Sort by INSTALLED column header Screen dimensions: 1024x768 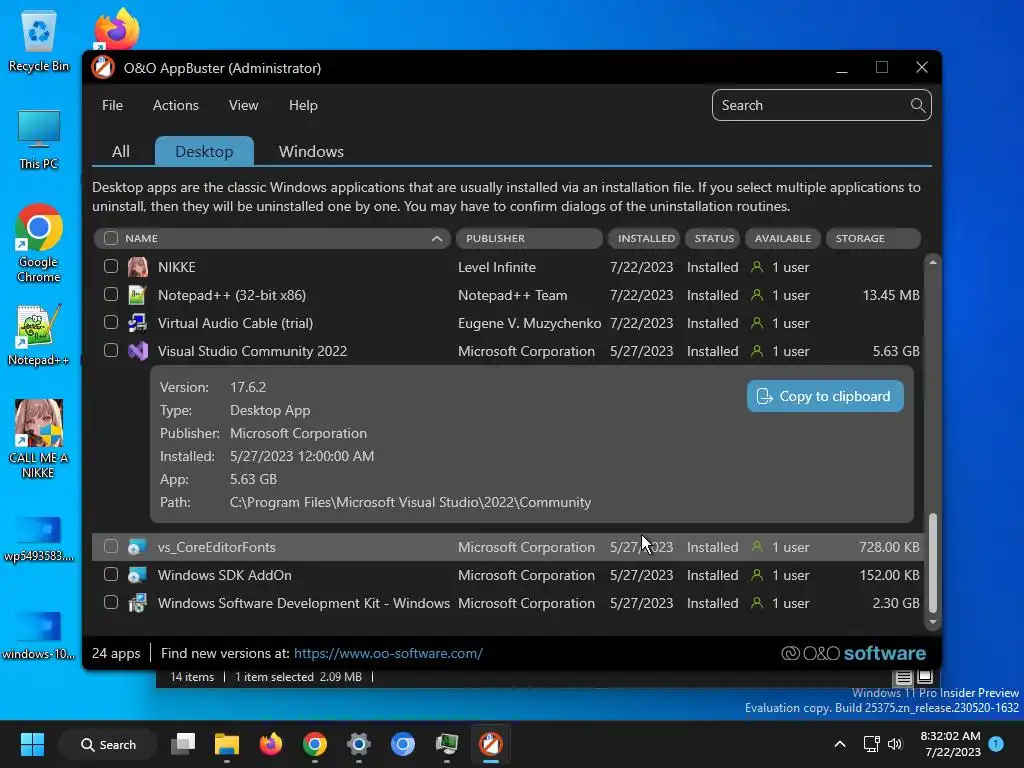click(x=645, y=238)
